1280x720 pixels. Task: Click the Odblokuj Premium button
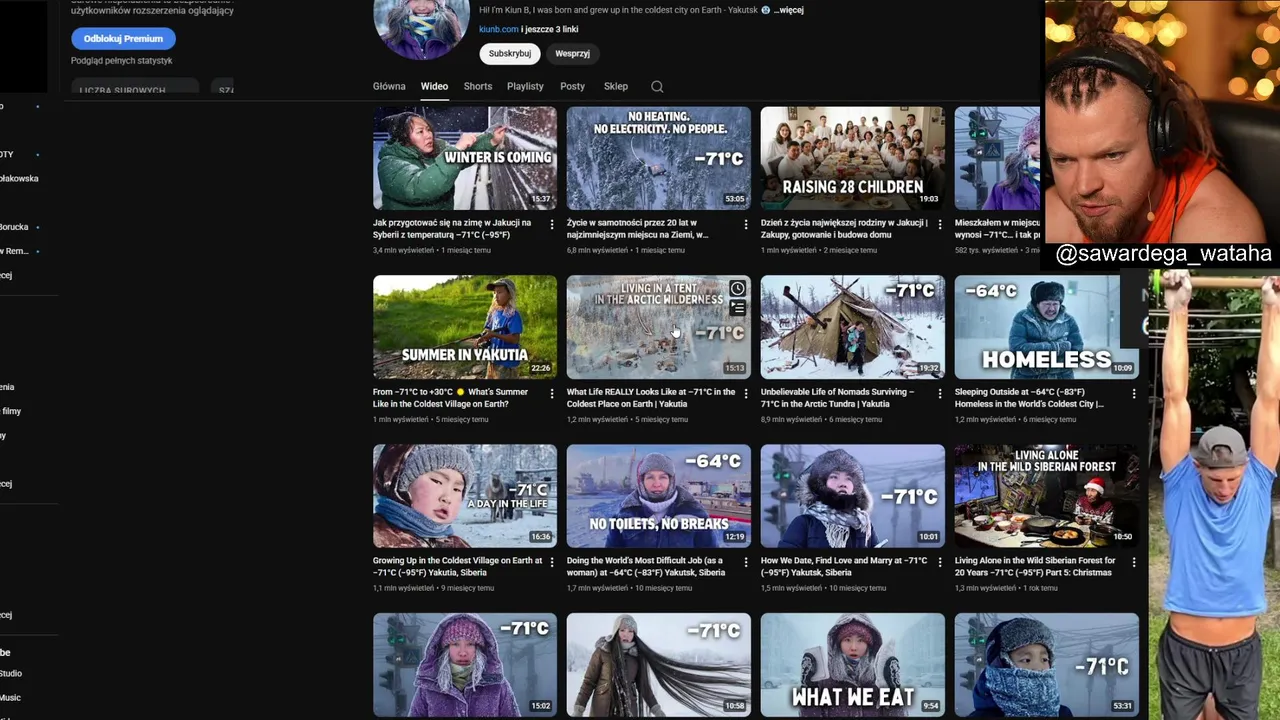point(123,39)
